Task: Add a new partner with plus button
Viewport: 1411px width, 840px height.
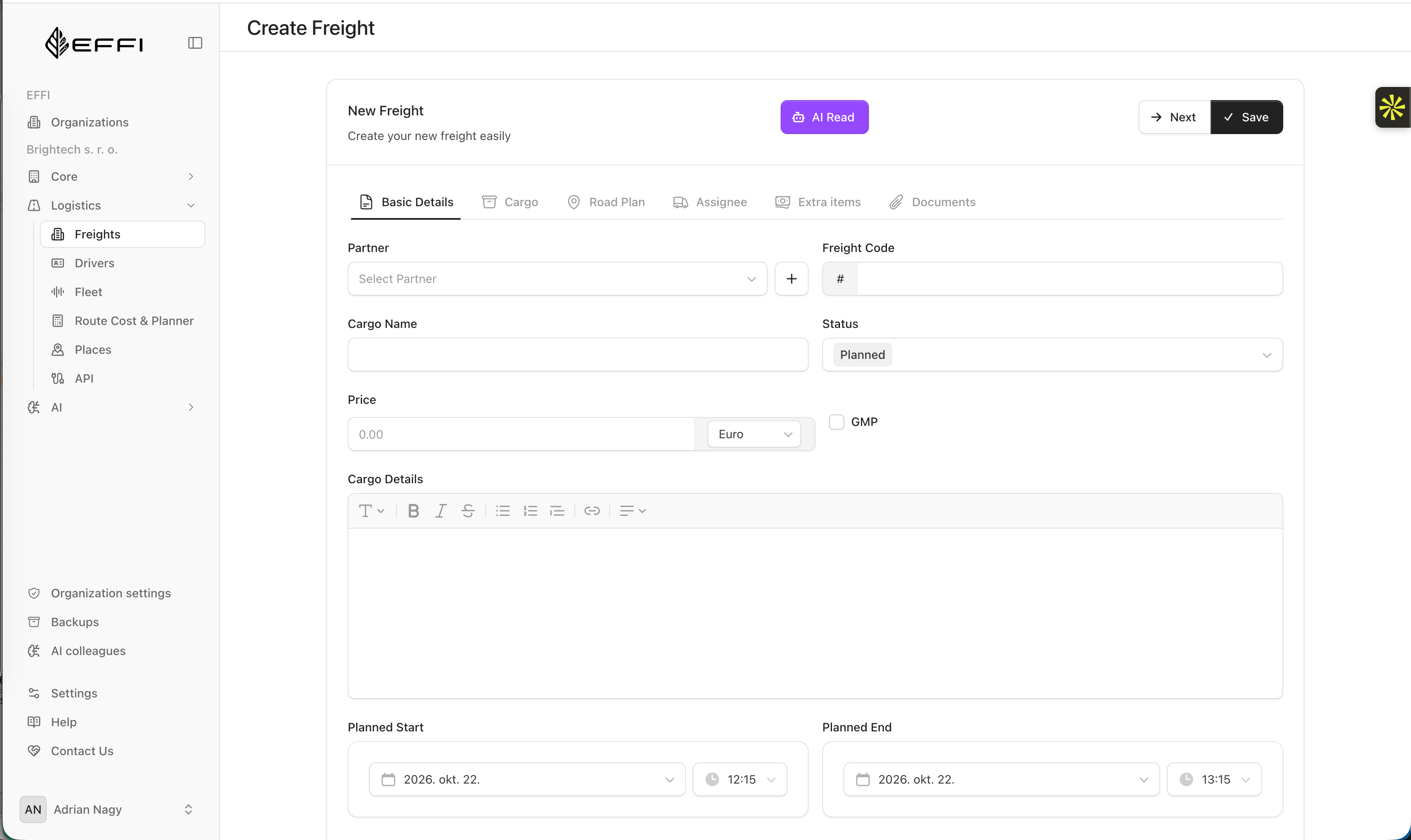Action: coord(791,278)
